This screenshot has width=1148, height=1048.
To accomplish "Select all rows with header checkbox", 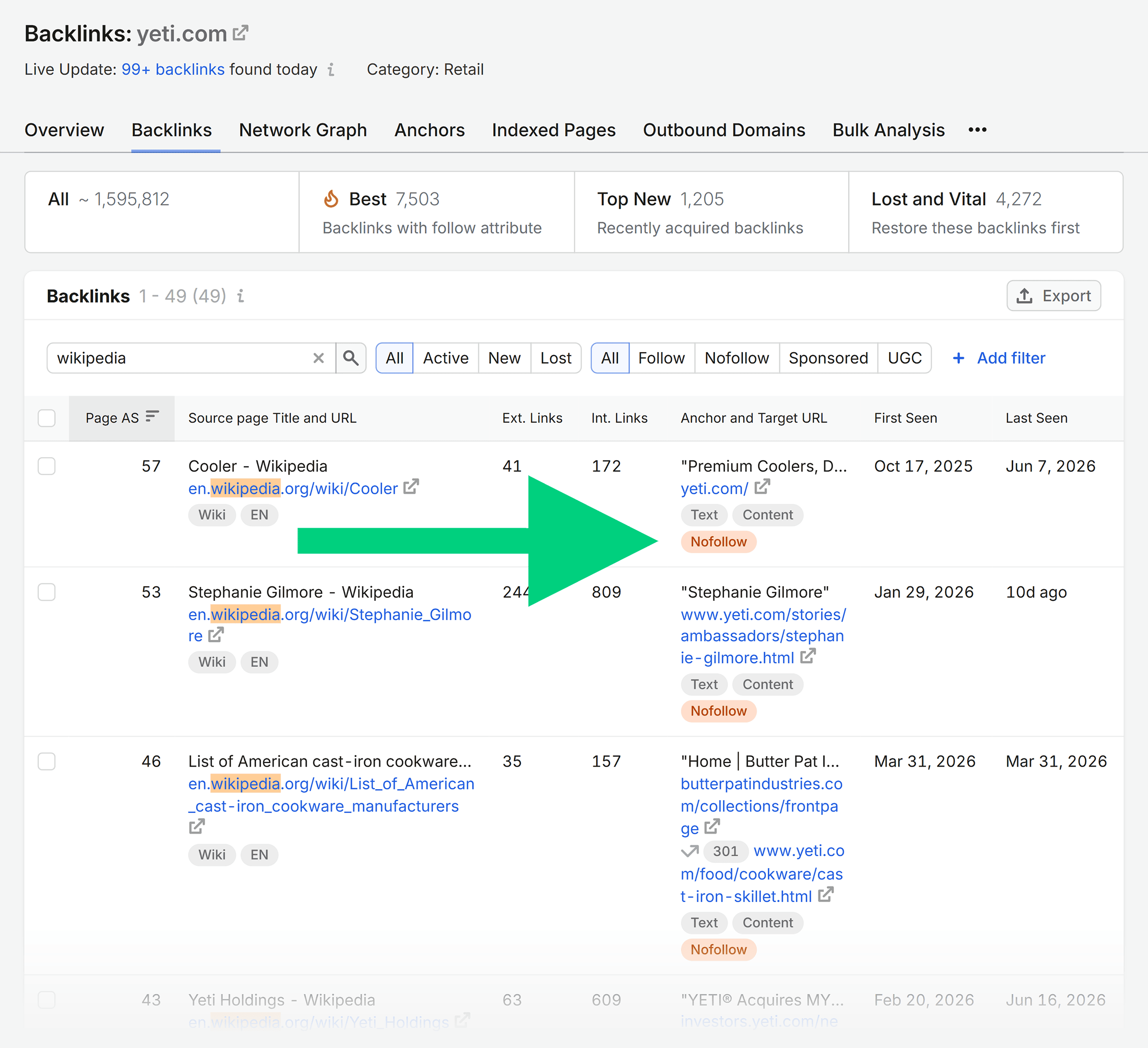I will (47, 418).
